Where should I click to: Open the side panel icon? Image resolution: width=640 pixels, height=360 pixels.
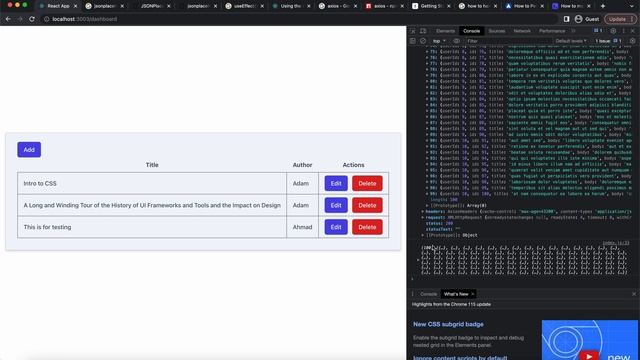point(566,19)
